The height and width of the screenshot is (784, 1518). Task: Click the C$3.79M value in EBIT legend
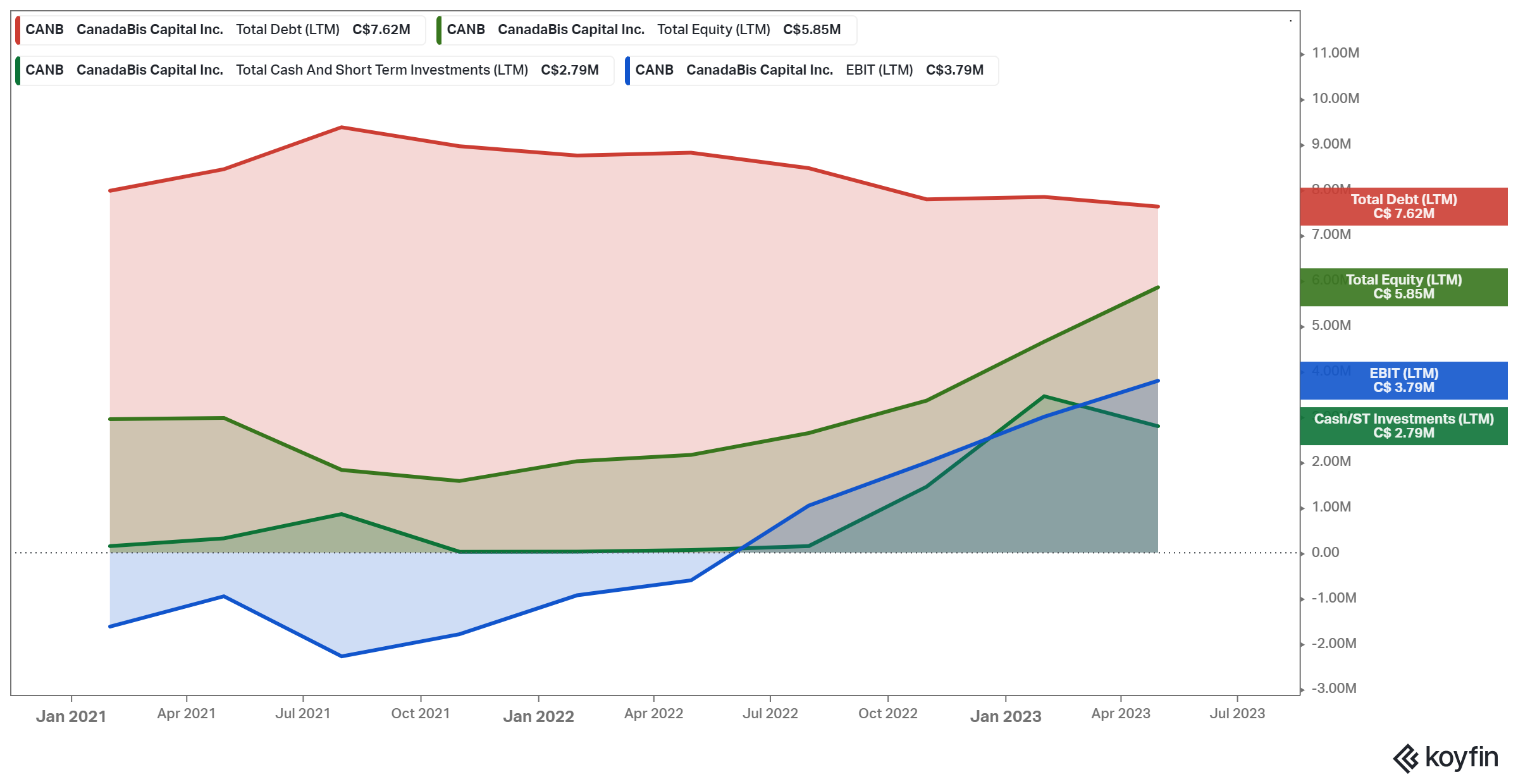(955, 70)
